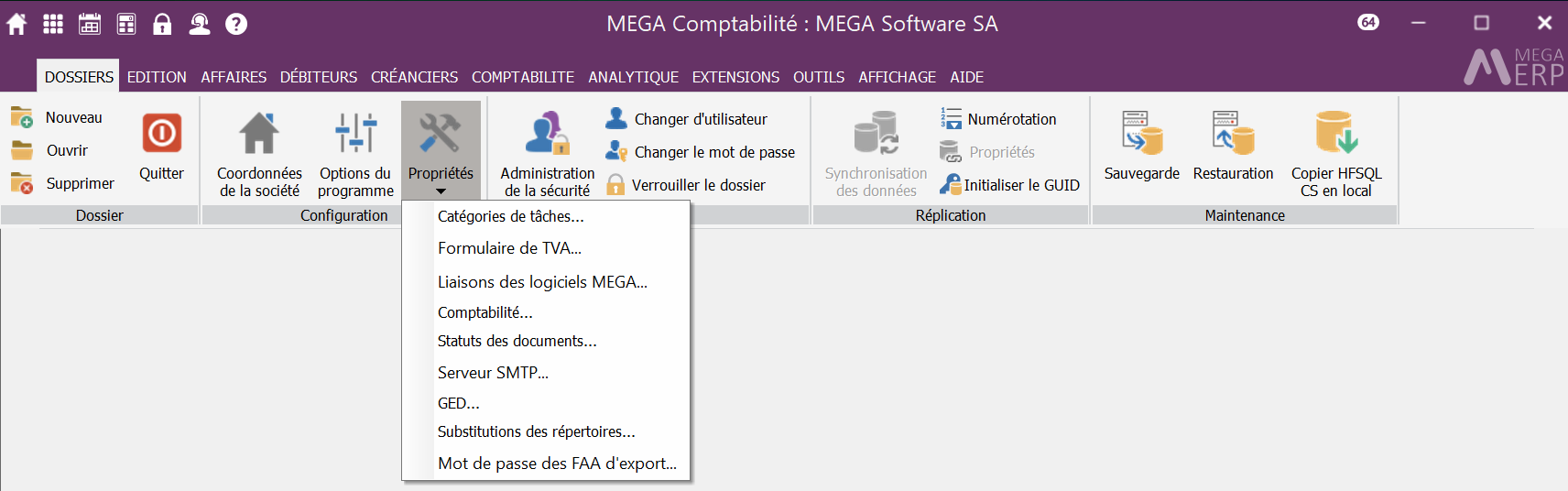Open Options du programme sliders icon
Screen dimensions: 1568x491
tap(355, 152)
